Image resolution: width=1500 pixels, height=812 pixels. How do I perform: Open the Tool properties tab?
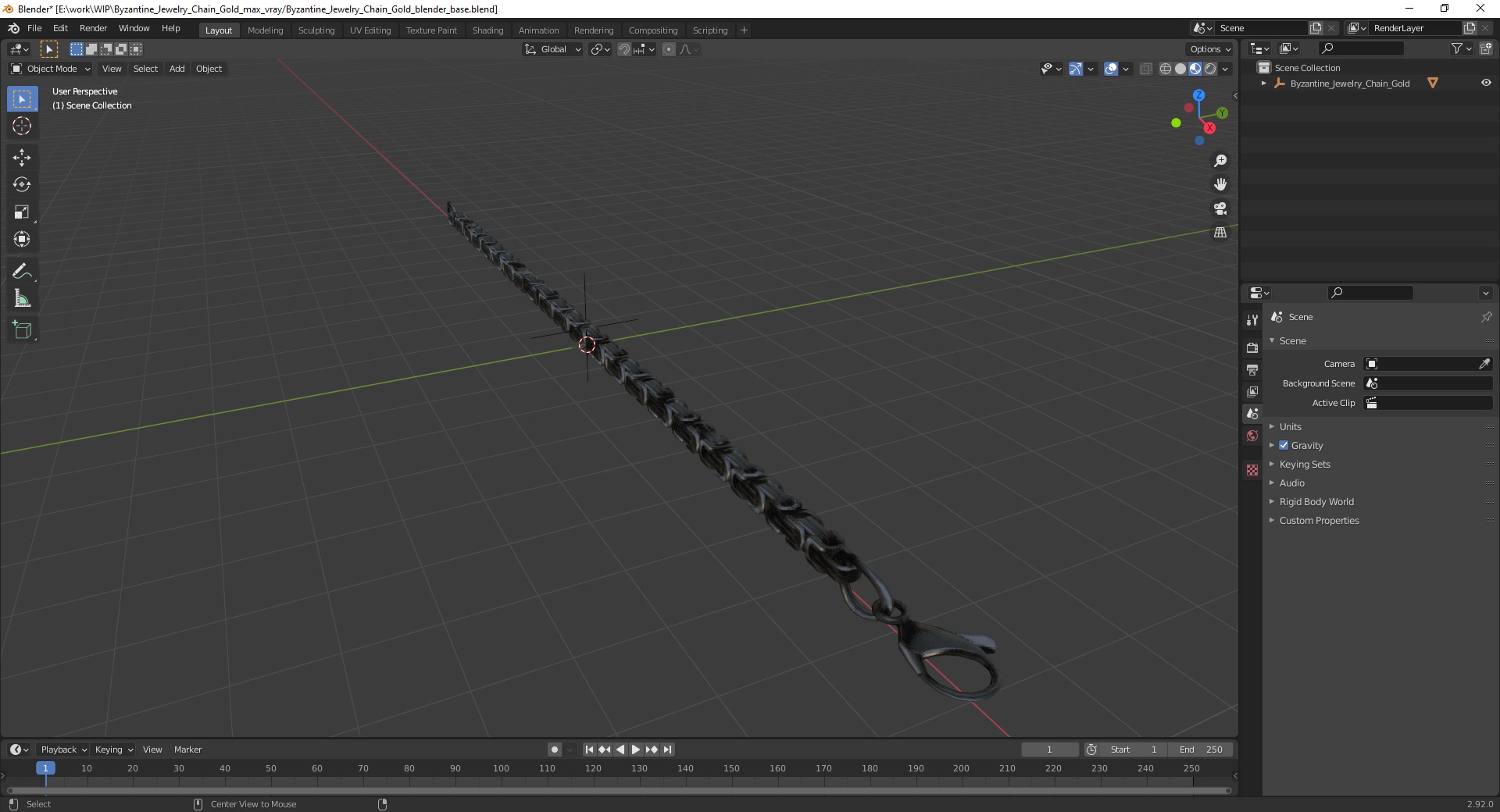(x=1252, y=320)
